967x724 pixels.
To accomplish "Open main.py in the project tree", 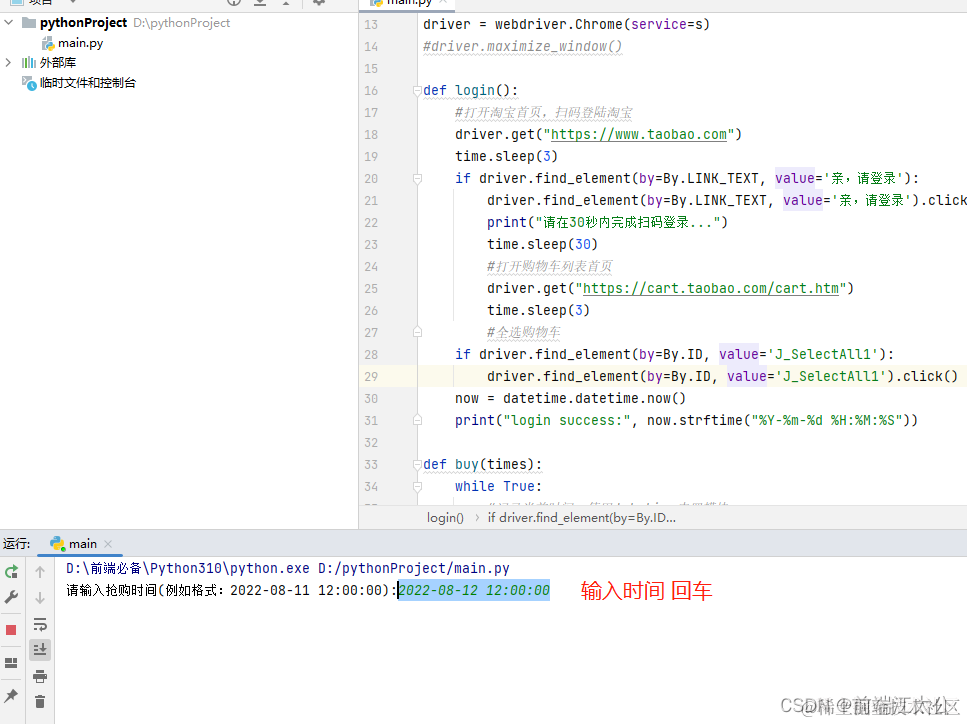I will pyautogui.click(x=80, y=43).
